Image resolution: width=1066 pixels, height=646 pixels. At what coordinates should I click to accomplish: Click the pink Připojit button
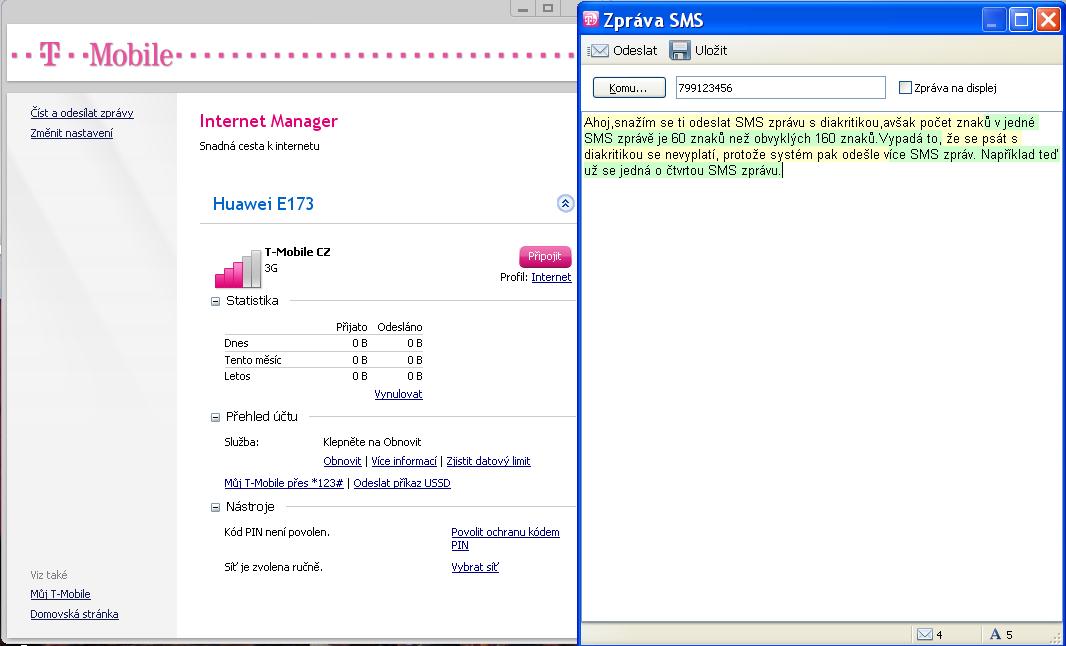pyautogui.click(x=545, y=256)
